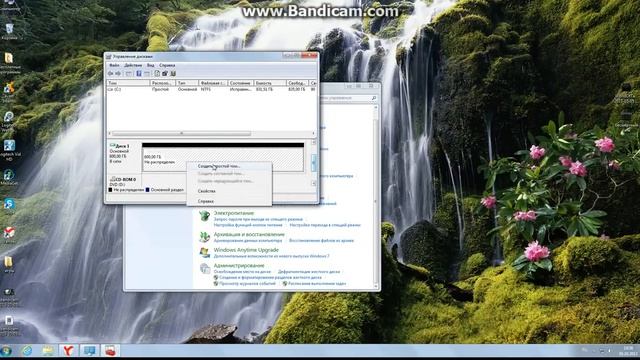Choose Справка in the context menu
The image size is (640, 360).
(x=229, y=201)
